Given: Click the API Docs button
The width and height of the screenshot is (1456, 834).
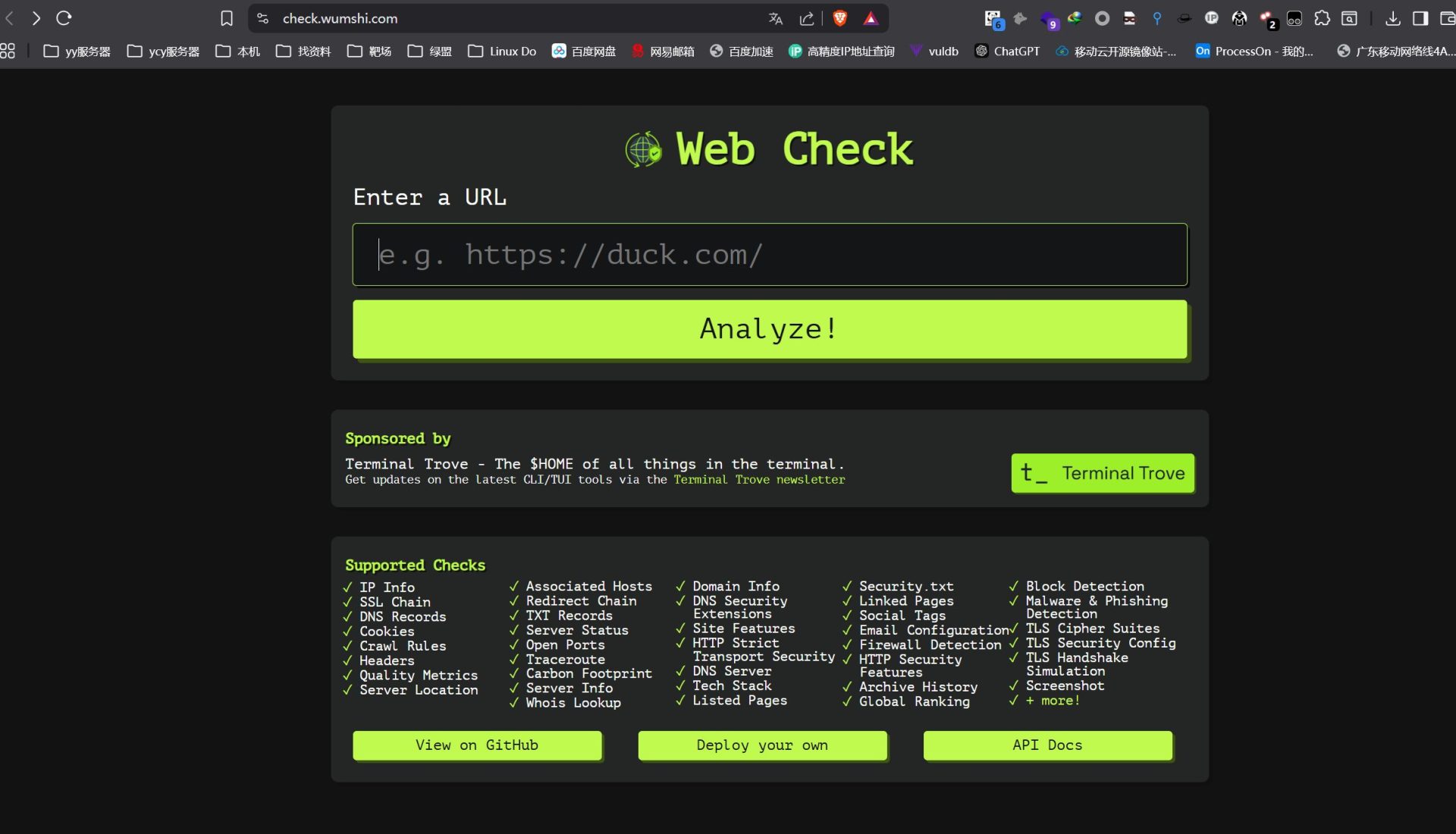Looking at the screenshot, I should pyautogui.click(x=1047, y=745).
